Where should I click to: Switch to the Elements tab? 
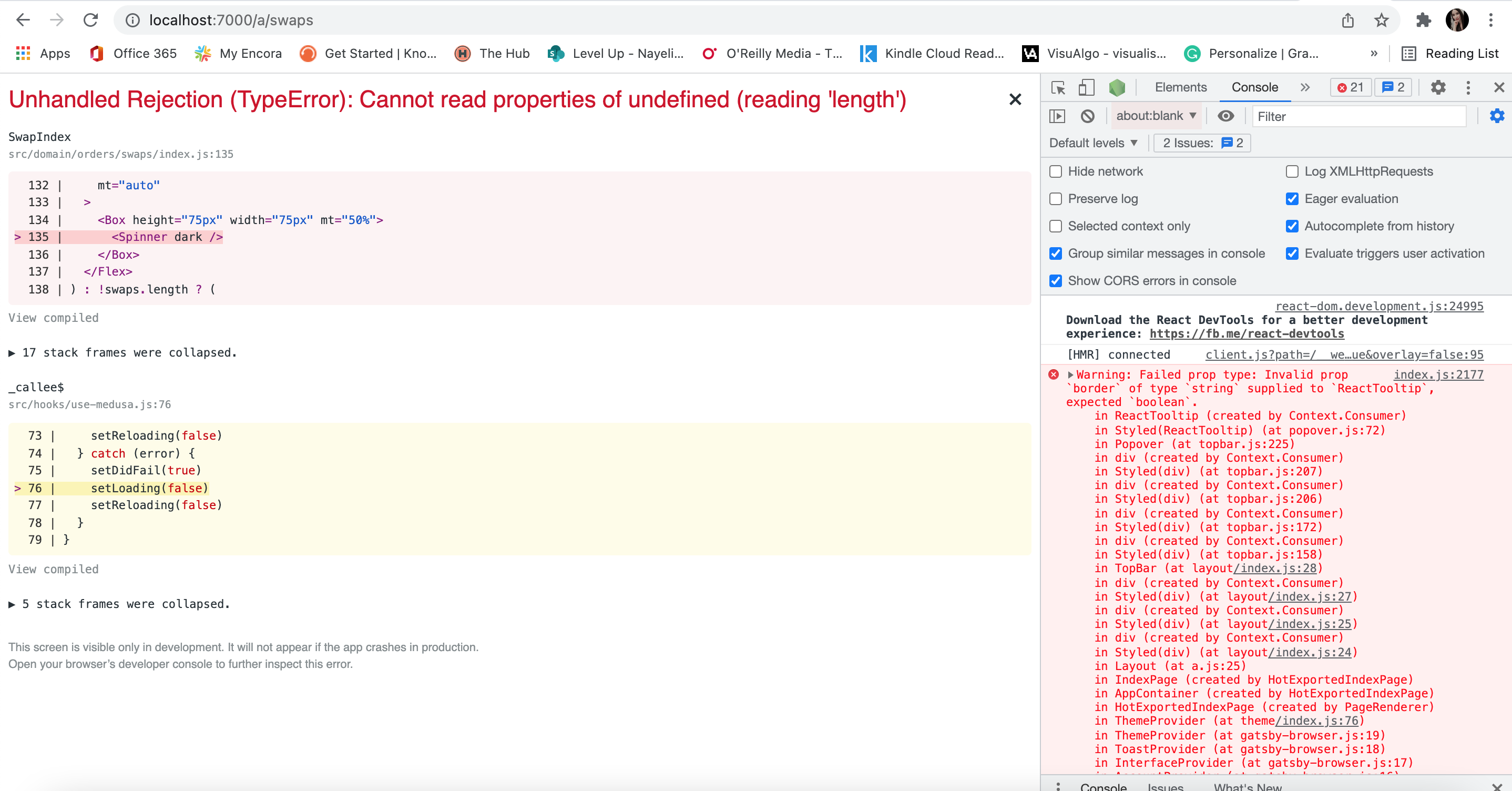[1180, 87]
